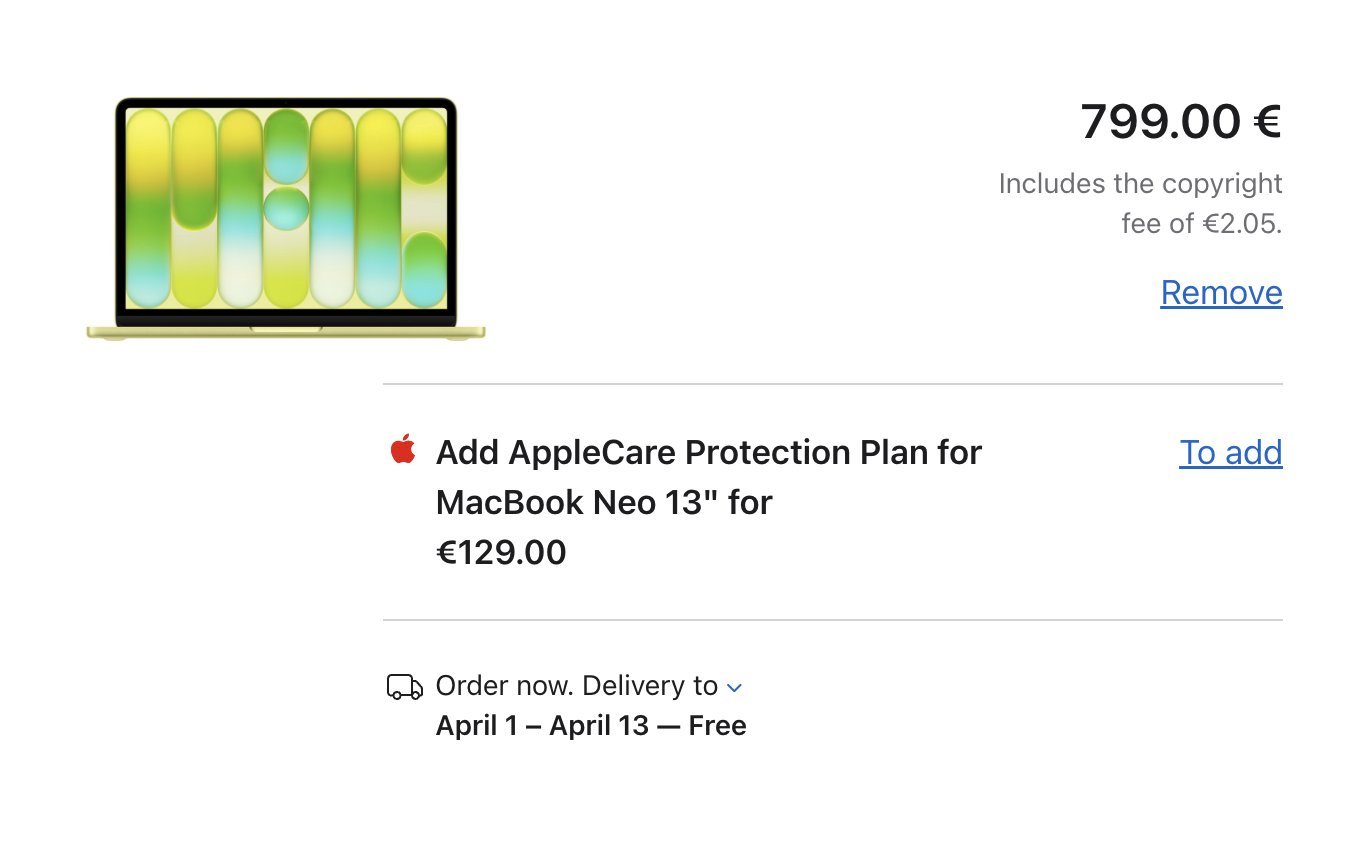
Task: Click the €129.00 AppleCare price text
Action: pyautogui.click(x=499, y=552)
